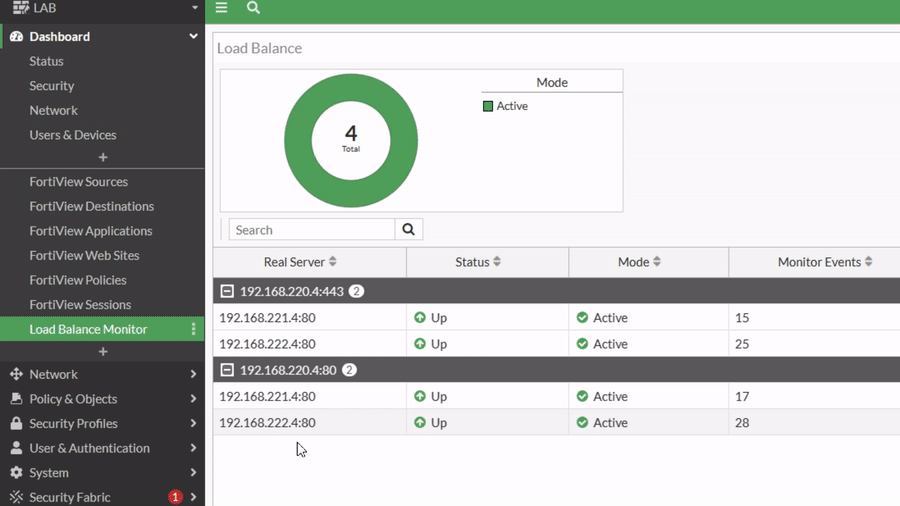The width and height of the screenshot is (900, 506).
Task: Collapse the 192.168.220.4:443 group
Action: [x=227, y=291]
